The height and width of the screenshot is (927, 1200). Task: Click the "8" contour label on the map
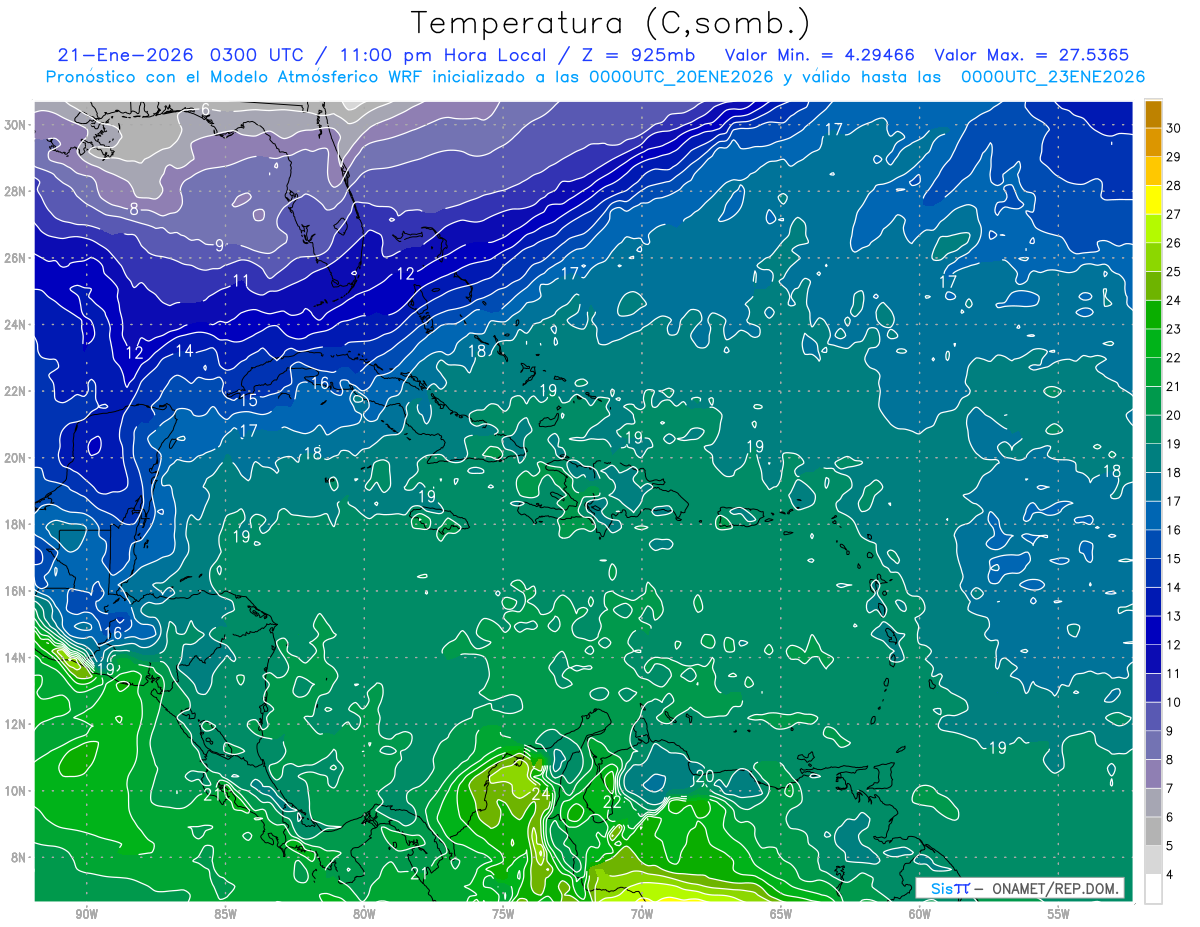coord(134,209)
